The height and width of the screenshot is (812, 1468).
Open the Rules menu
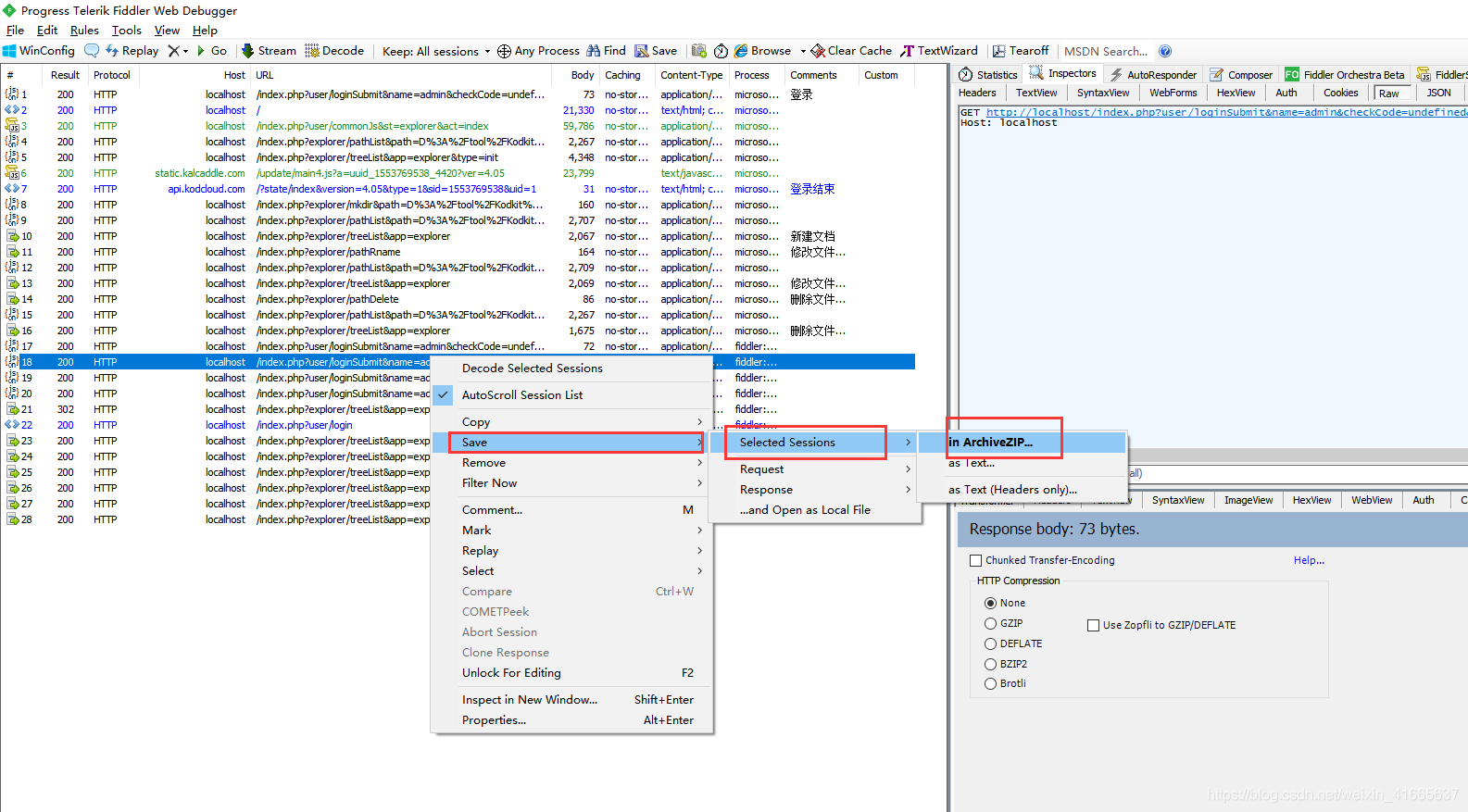pyautogui.click(x=84, y=30)
